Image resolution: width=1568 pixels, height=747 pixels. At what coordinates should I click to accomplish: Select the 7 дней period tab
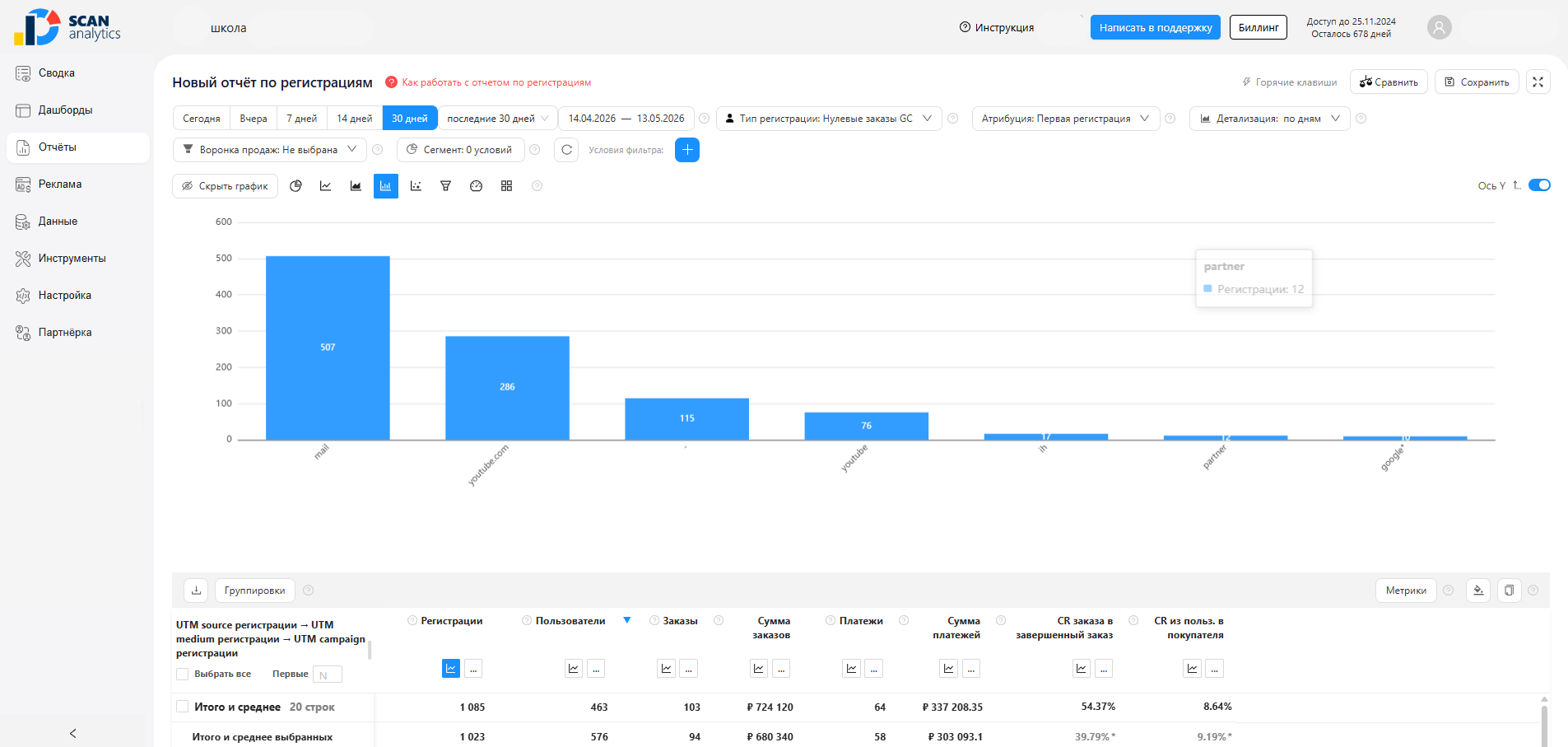[301, 119]
